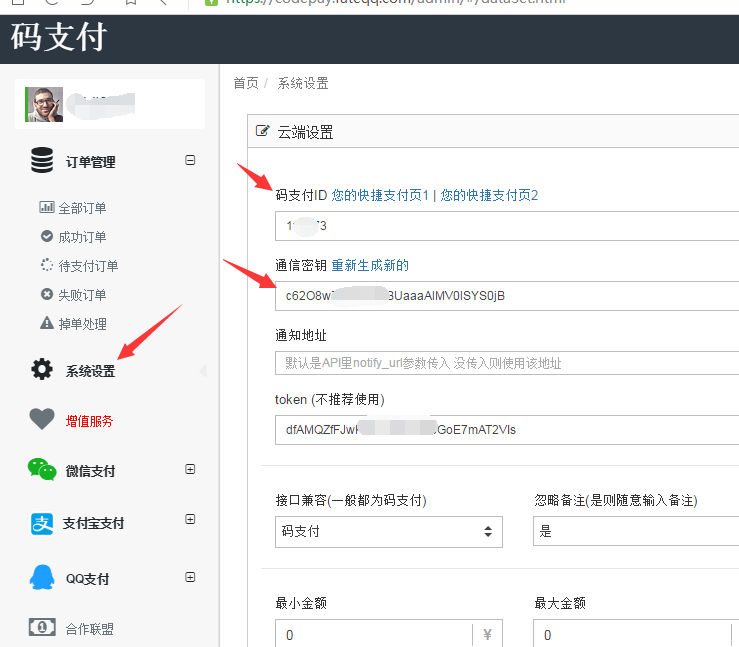Open 掉单处理 page
The height and width of the screenshot is (647, 739).
[x=82, y=324]
